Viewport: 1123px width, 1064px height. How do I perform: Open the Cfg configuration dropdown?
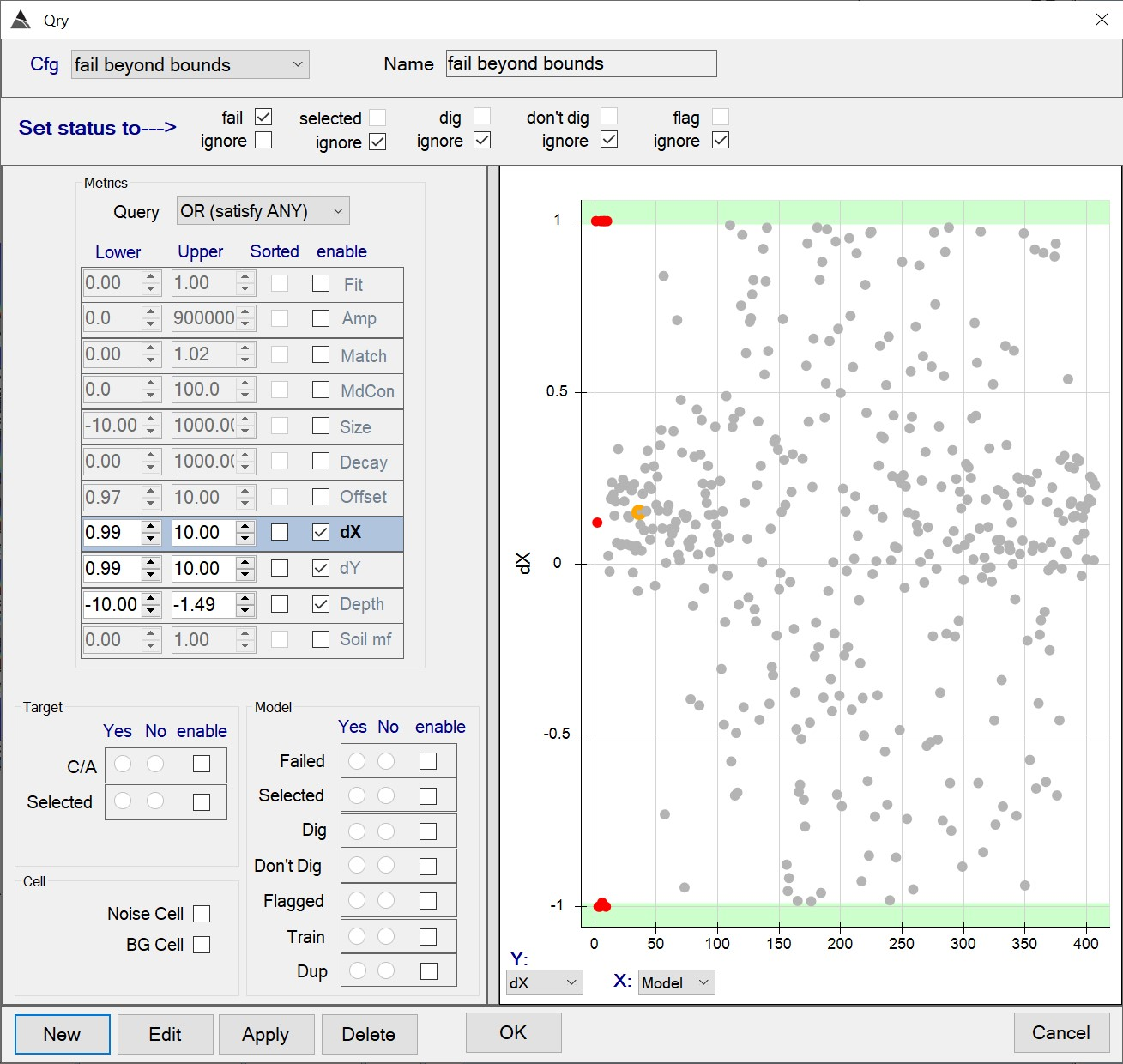[190, 64]
